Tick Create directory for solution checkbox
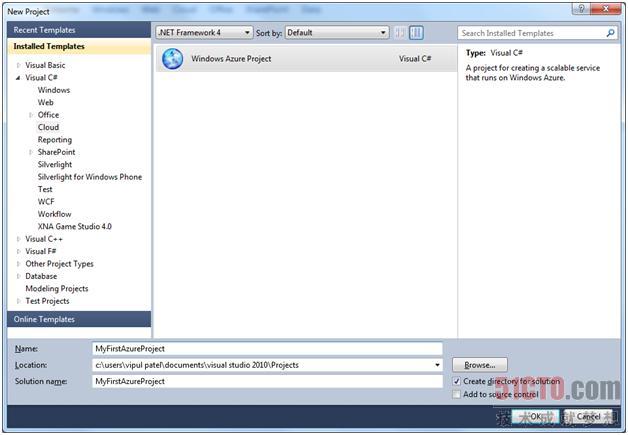628x435 pixels. pyautogui.click(x=456, y=381)
